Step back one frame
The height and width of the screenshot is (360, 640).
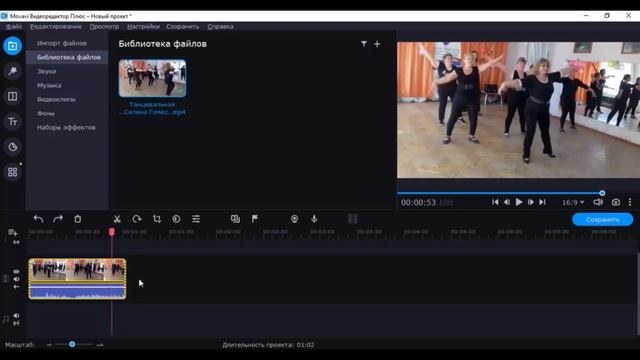coord(507,202)
